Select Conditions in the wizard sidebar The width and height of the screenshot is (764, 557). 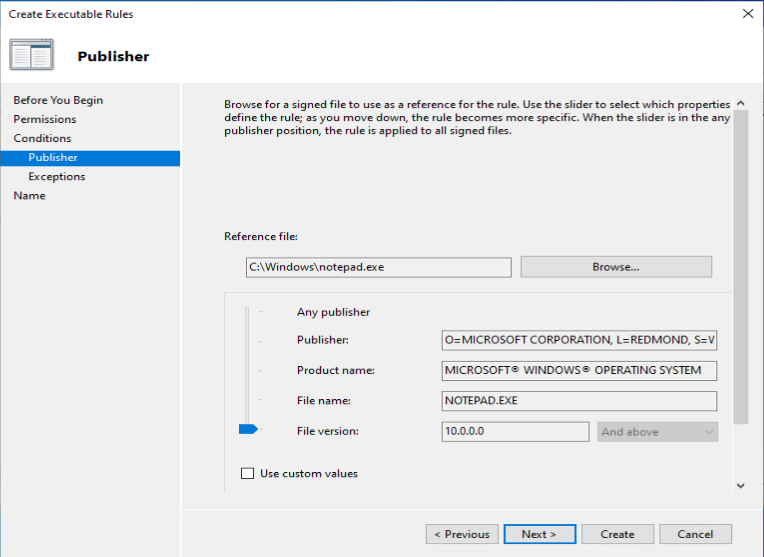coord(42,138)
